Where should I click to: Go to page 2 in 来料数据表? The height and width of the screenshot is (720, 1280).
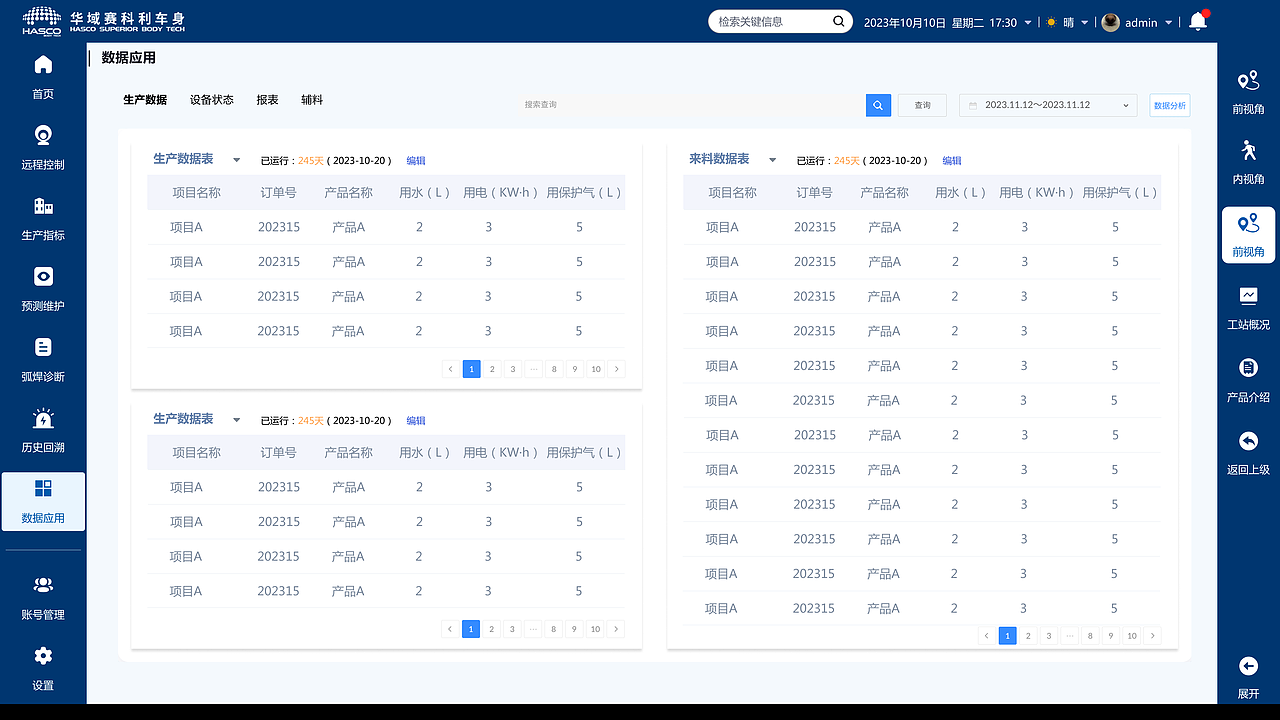pyautogui.click(x=1028, y=636)
